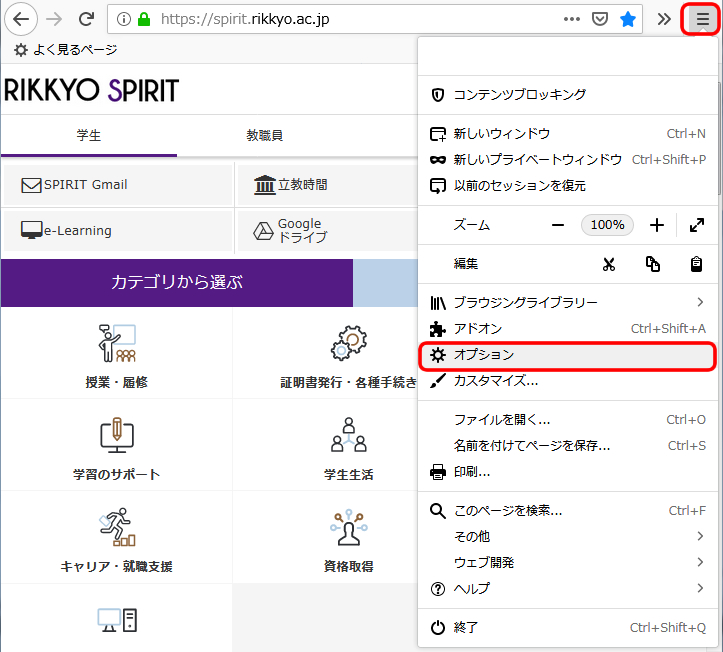The height and width of the screenshot is (652, 723).
Task: Choose カスタマイズ... from menu
Action: click(x=567, y=381)
